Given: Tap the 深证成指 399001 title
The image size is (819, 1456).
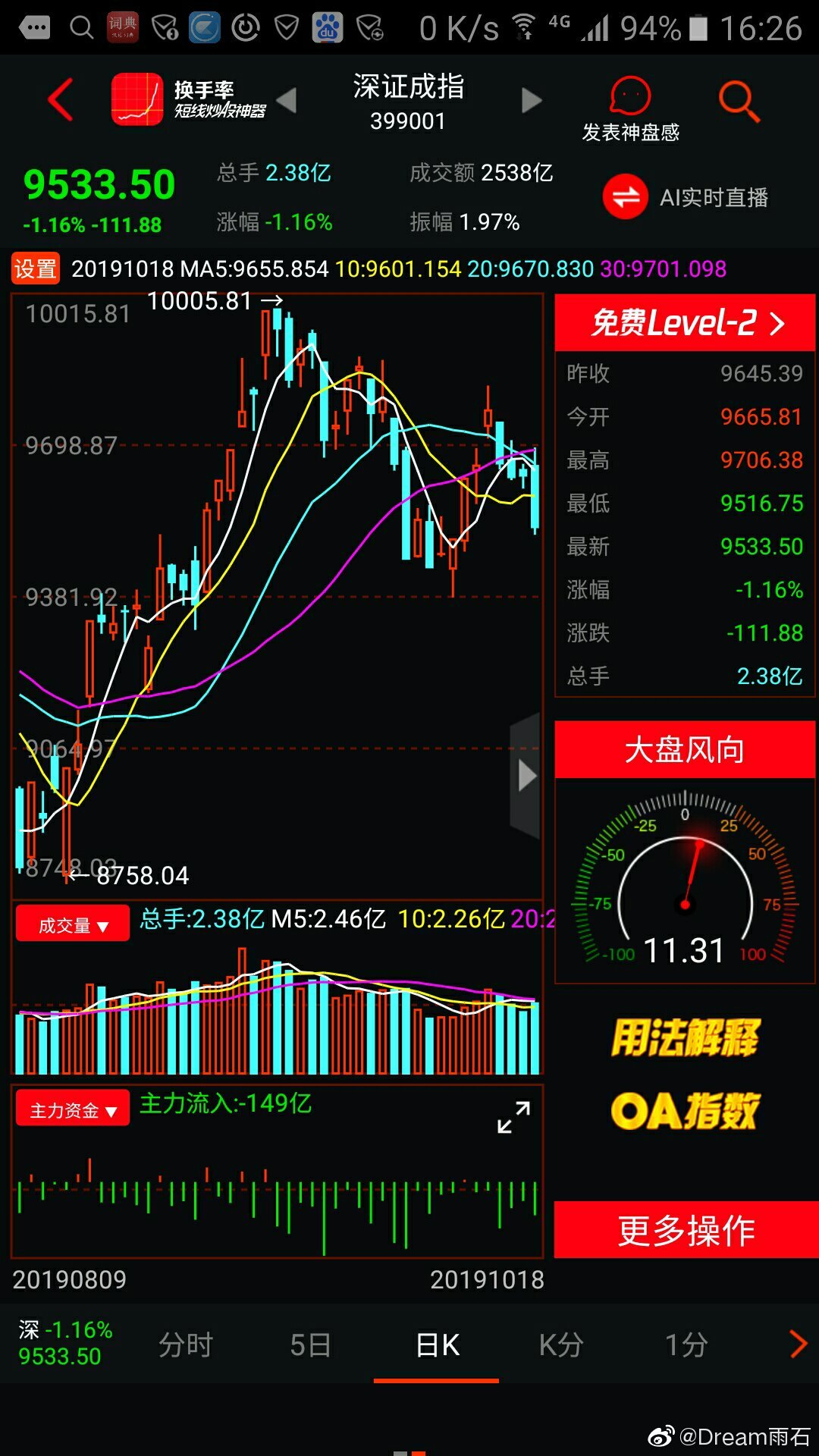Looking at the screenshot, I should pos(409,102).
